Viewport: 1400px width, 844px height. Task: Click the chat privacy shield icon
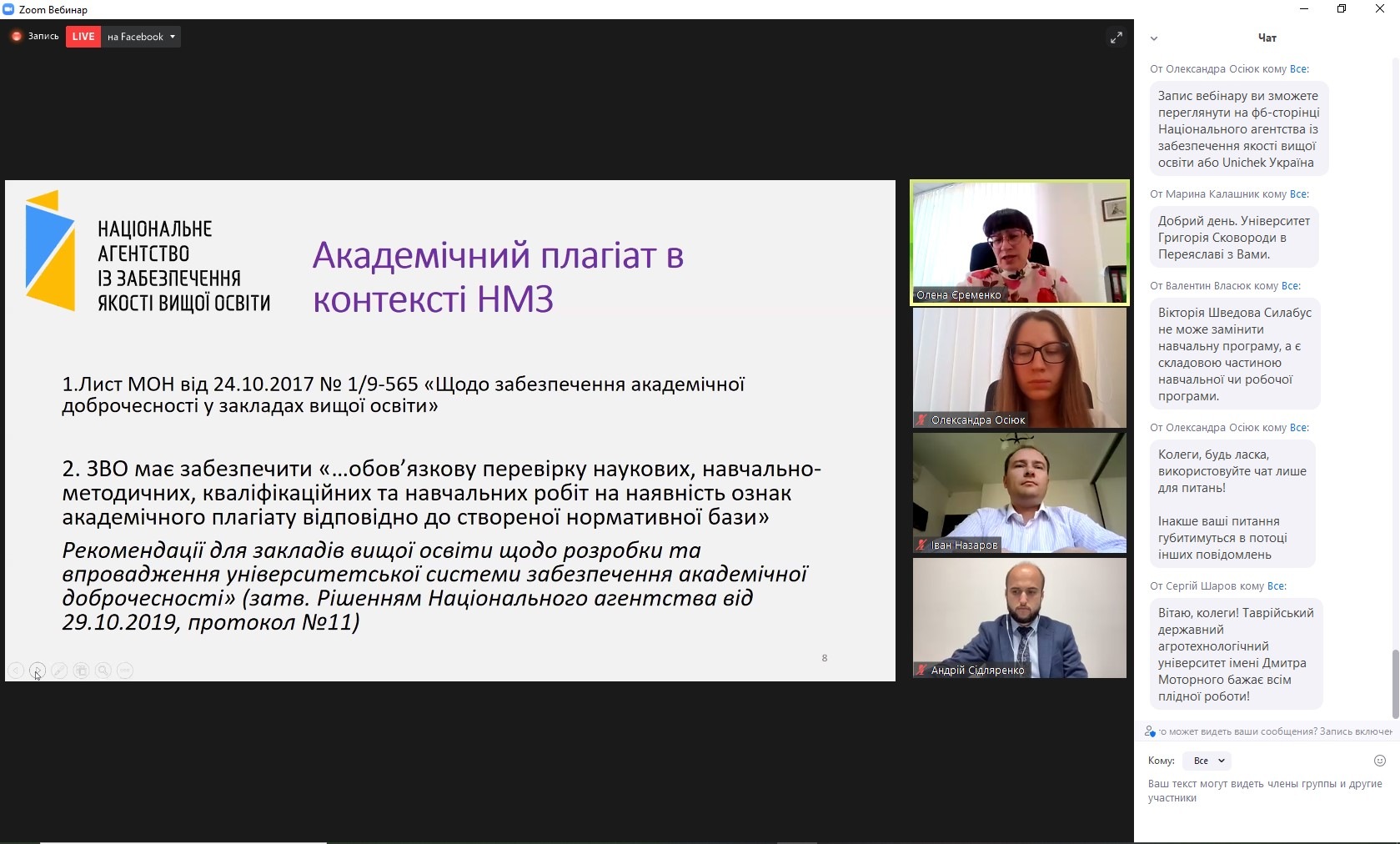(1151, 731)
